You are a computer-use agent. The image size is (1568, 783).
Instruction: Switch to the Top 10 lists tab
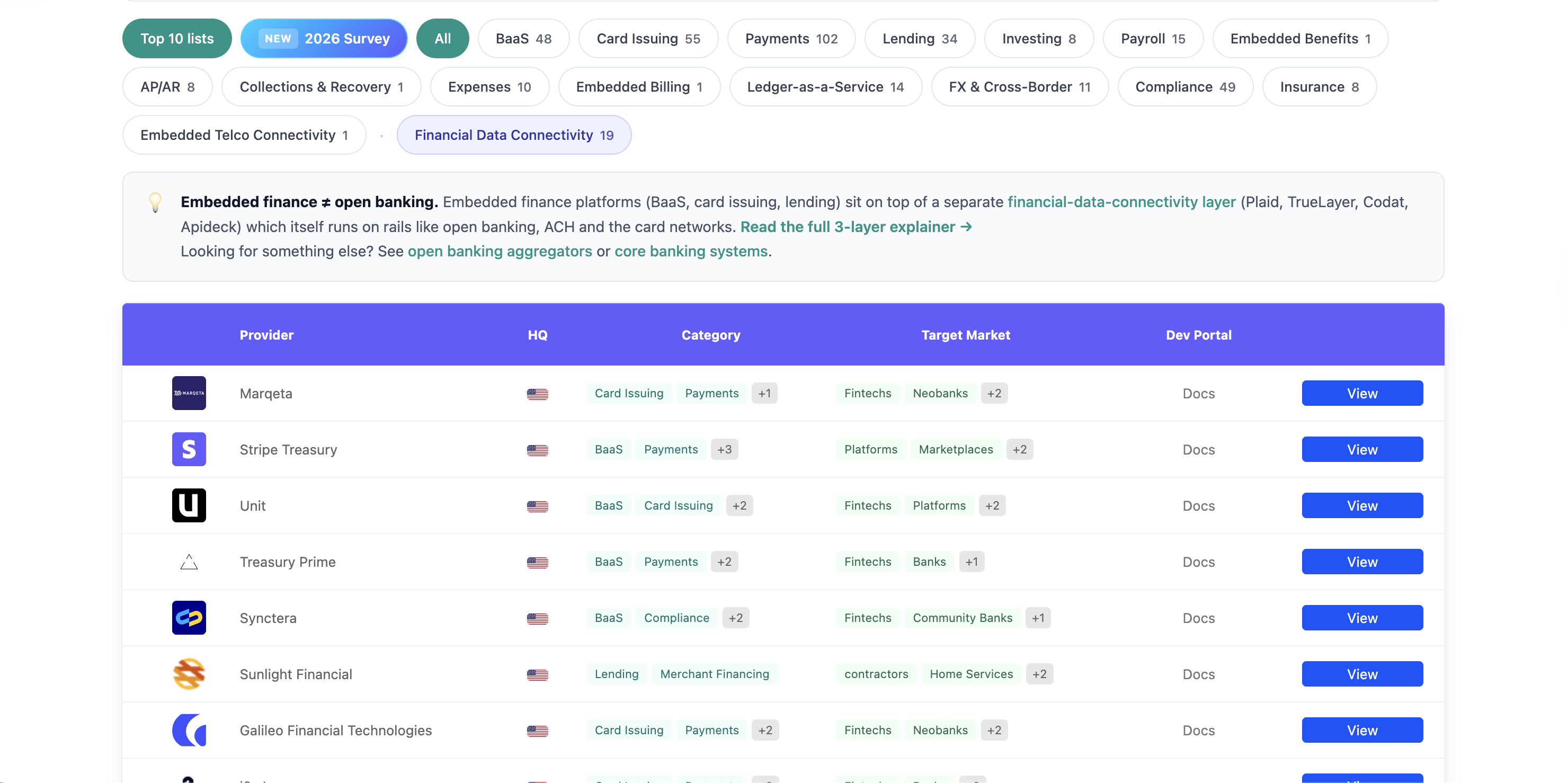176,38
